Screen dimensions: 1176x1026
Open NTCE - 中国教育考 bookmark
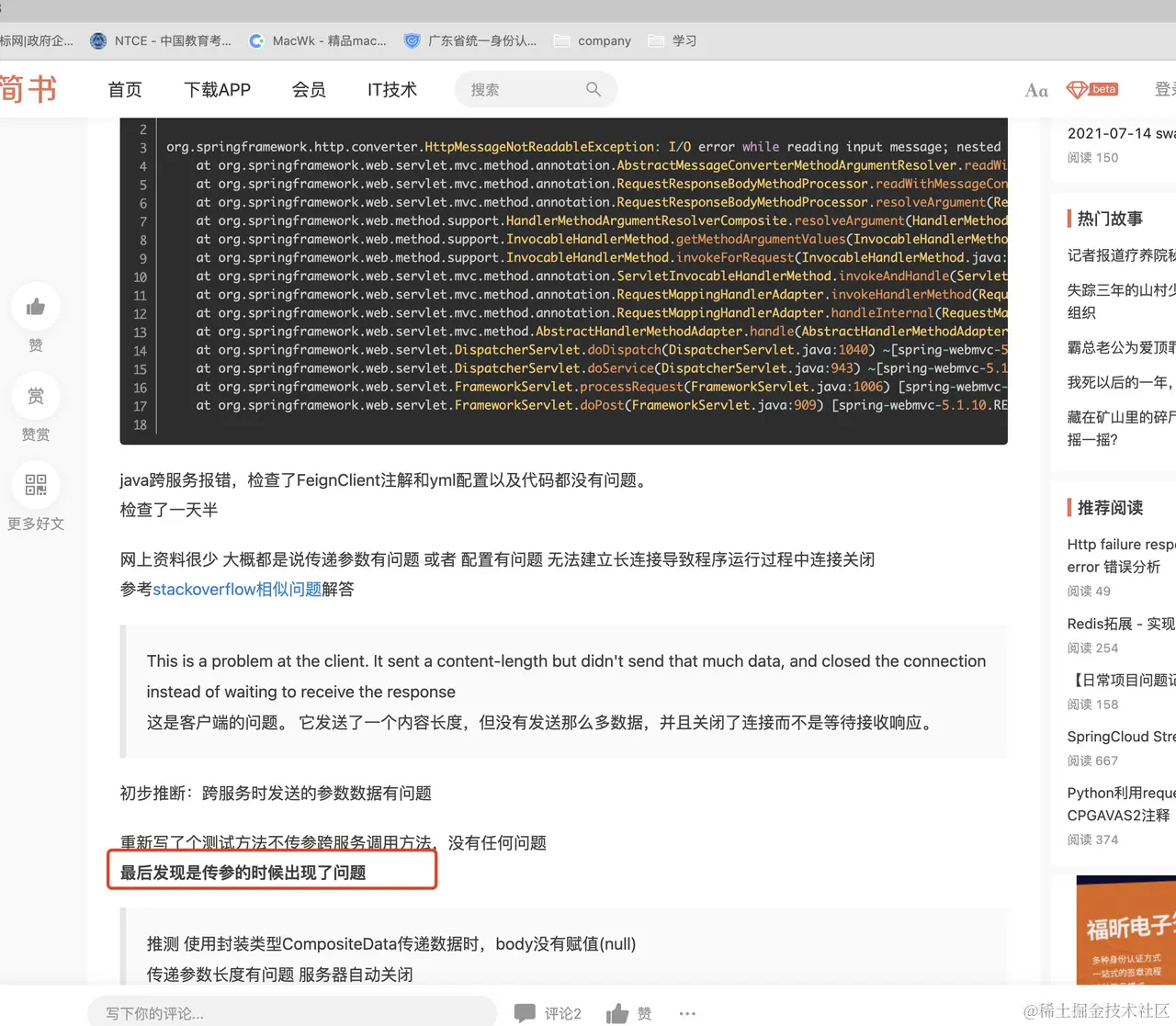pos(161,40)
